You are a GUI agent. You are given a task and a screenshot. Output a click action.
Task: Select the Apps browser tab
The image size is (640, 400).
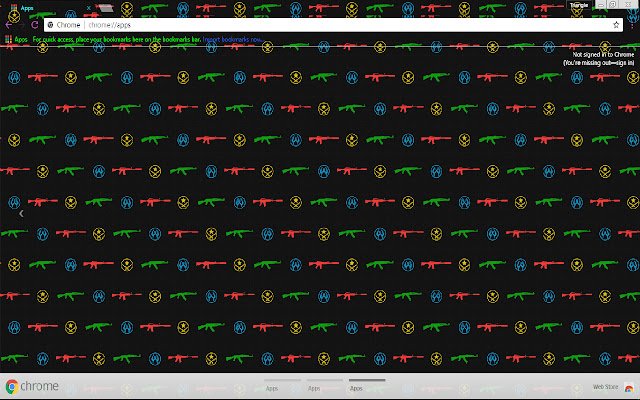[x=49, y=8]
